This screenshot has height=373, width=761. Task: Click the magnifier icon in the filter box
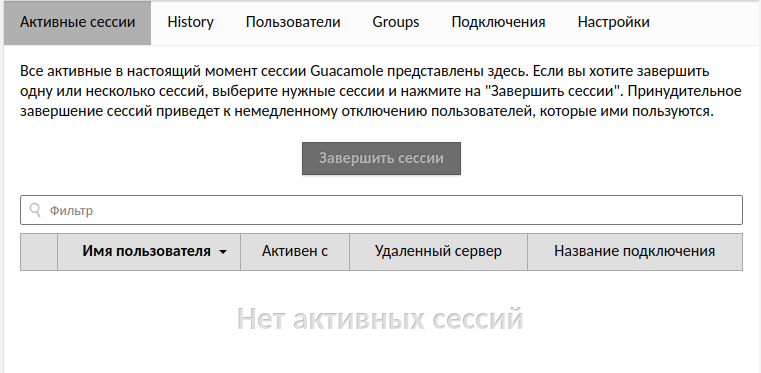35,210
